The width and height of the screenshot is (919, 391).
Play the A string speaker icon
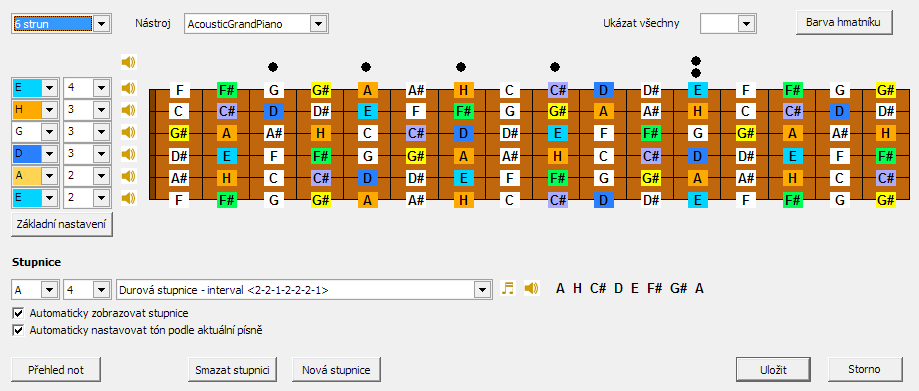(128, 176)
